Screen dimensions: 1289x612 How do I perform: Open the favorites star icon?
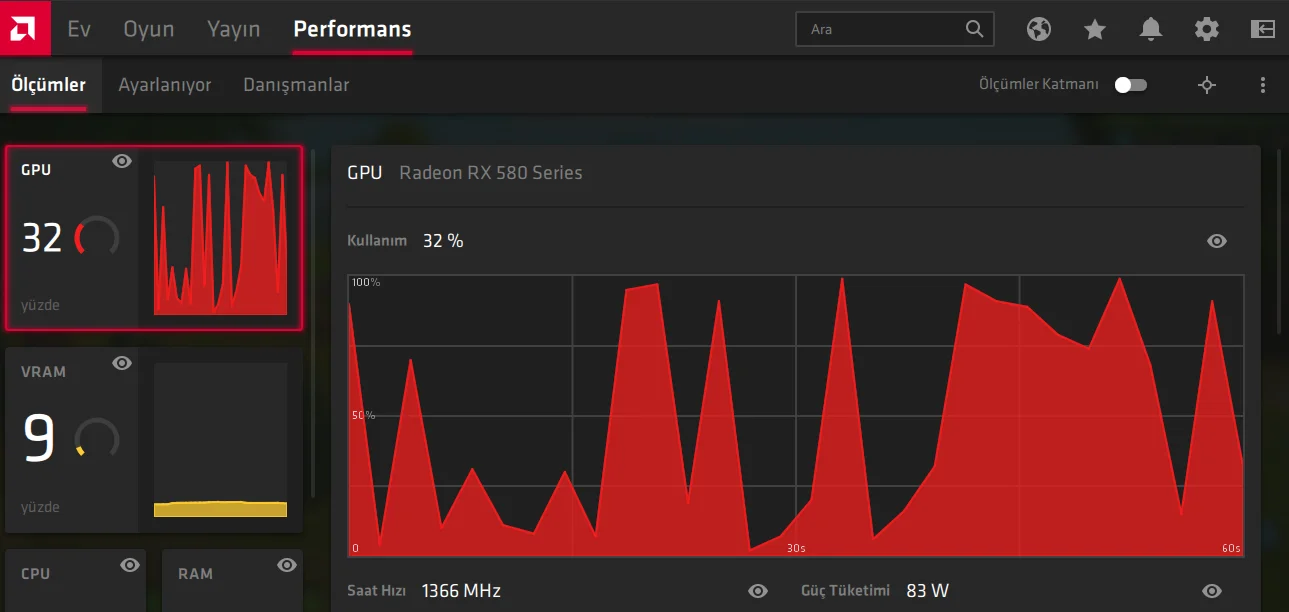[x=1095, y=29]
